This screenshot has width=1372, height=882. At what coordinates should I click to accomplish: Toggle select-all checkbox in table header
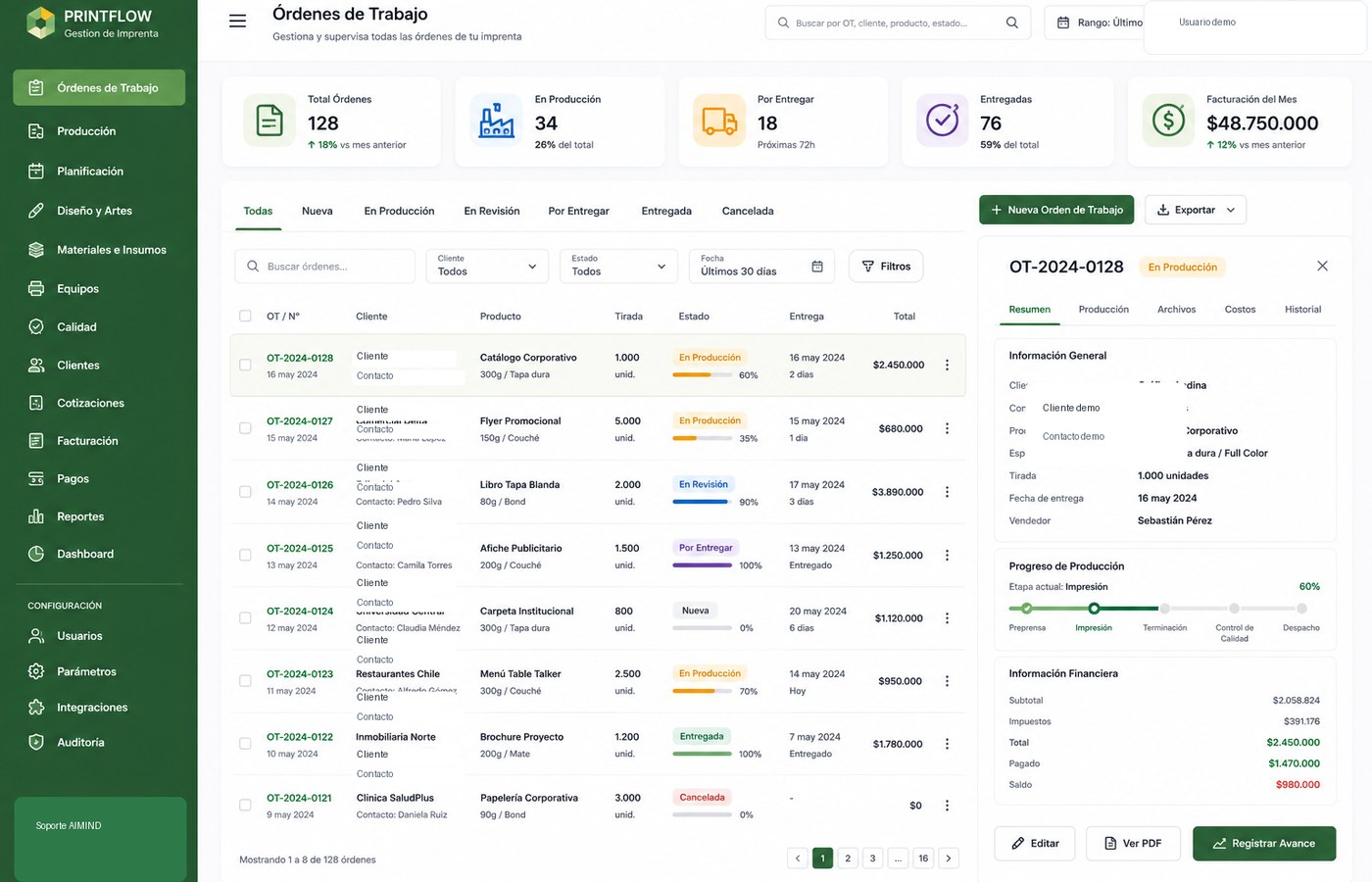245,316
